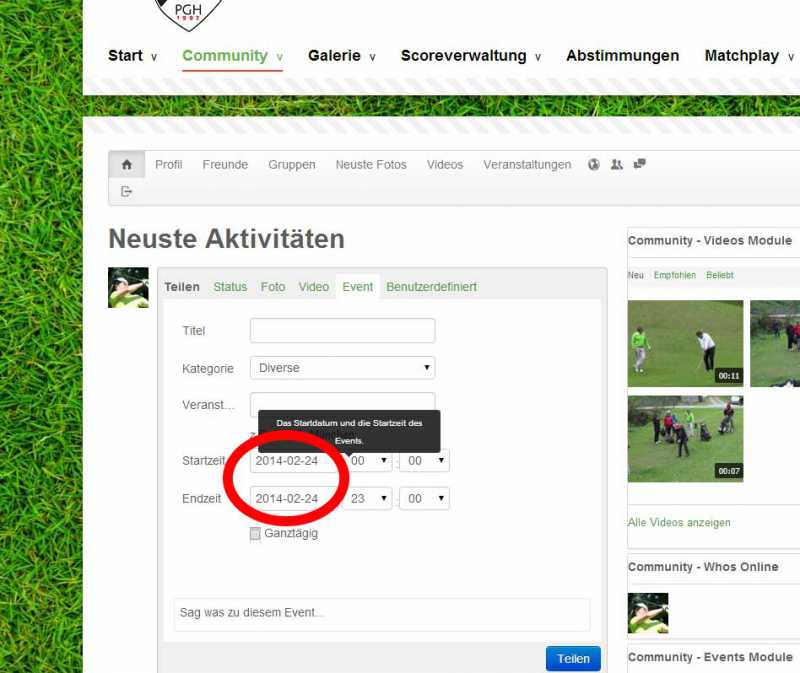Expand the Scoreverwaltung menu

click(x=470, y=56)
